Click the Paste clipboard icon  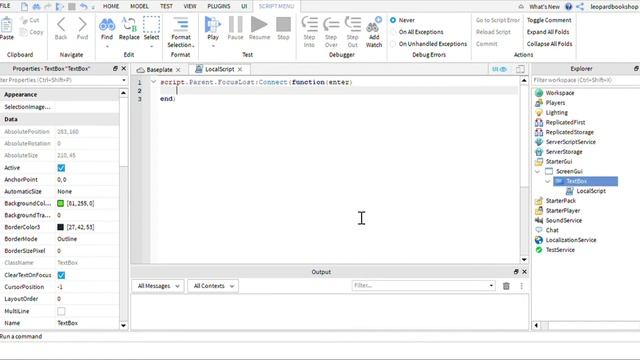6,25
